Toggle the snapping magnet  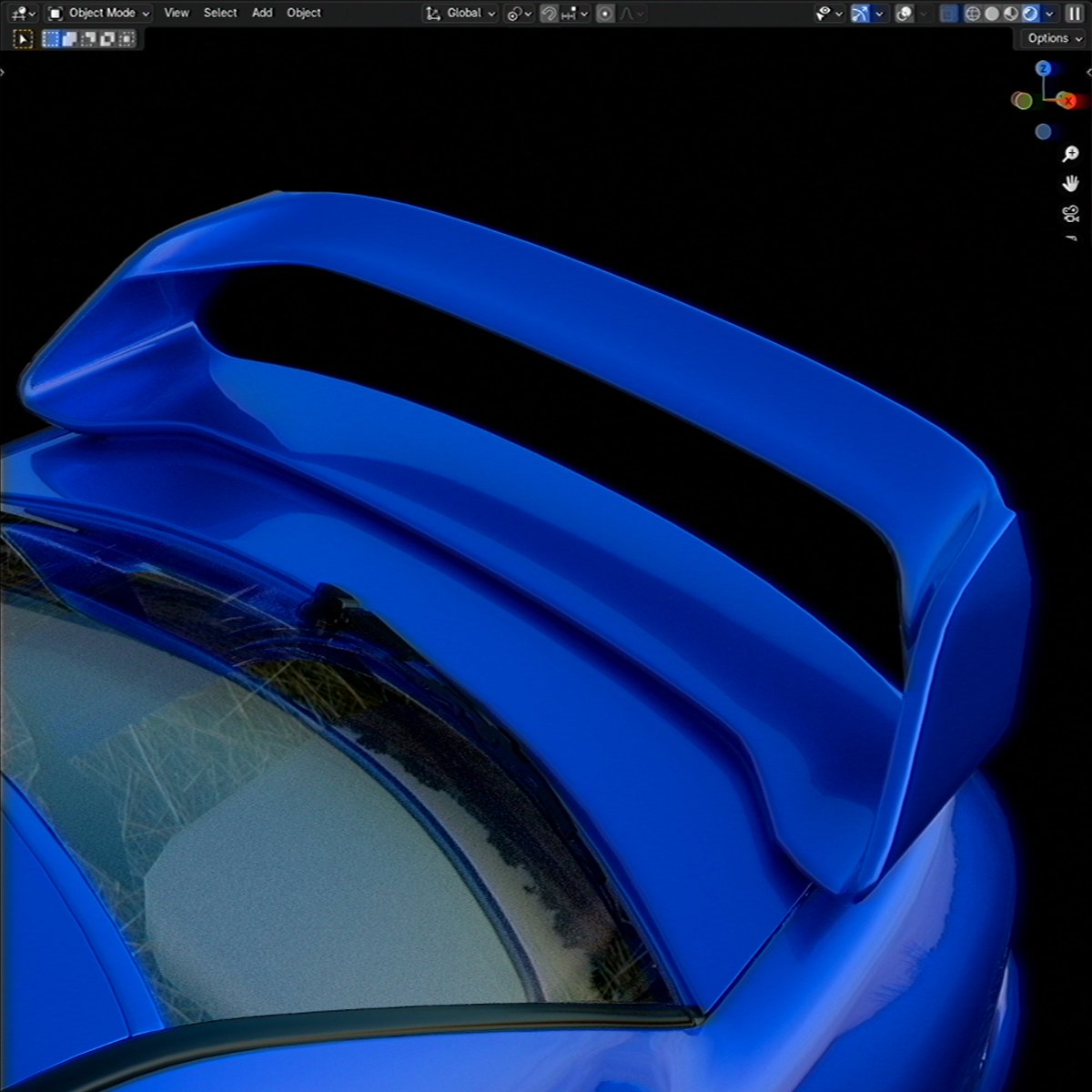(549, 14)
